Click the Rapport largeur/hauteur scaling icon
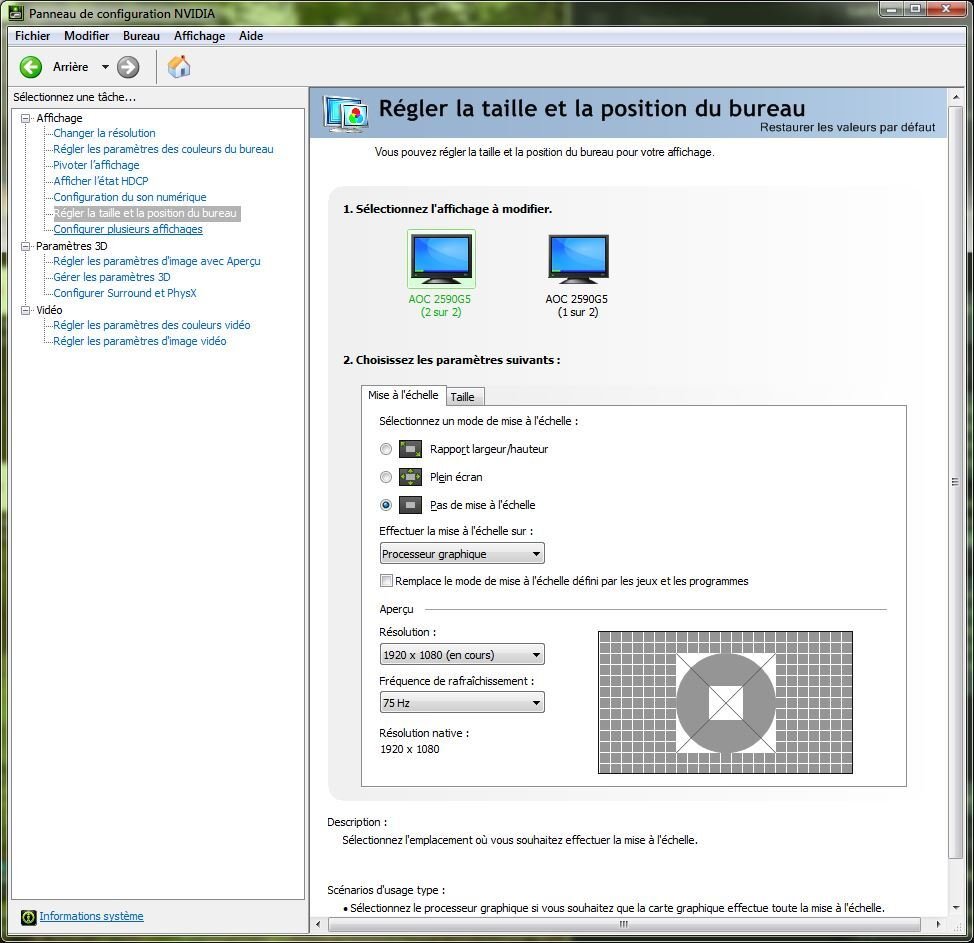The width and height of the screenshot is (974, 943). pos(410,449)
